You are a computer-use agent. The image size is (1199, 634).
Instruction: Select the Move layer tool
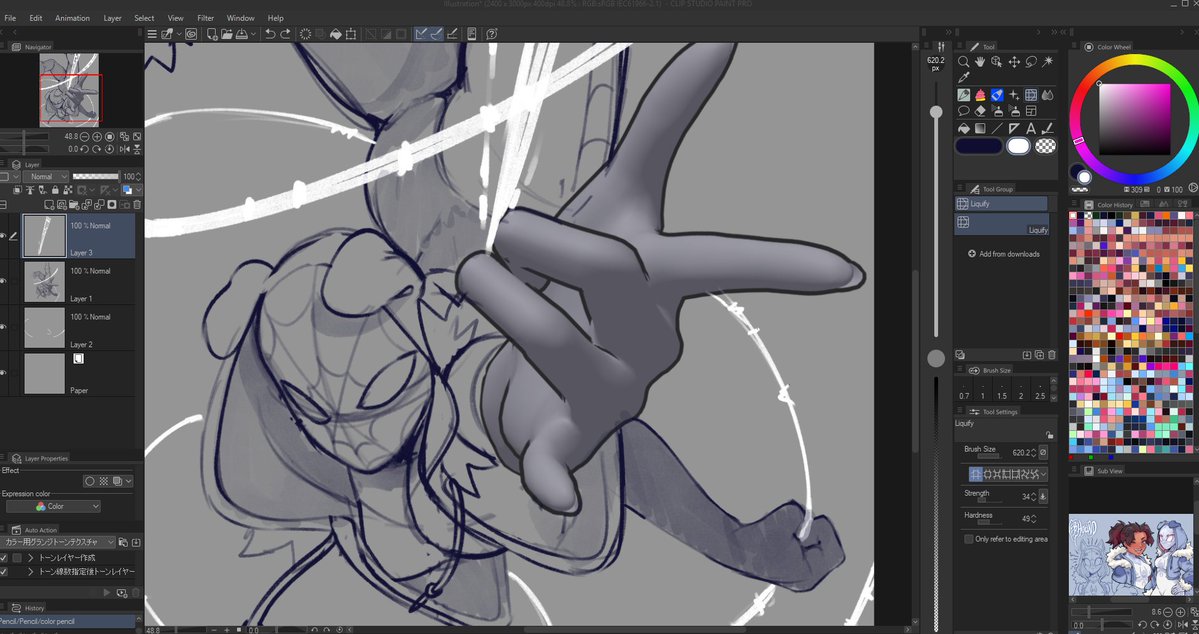coord(1014,62)
